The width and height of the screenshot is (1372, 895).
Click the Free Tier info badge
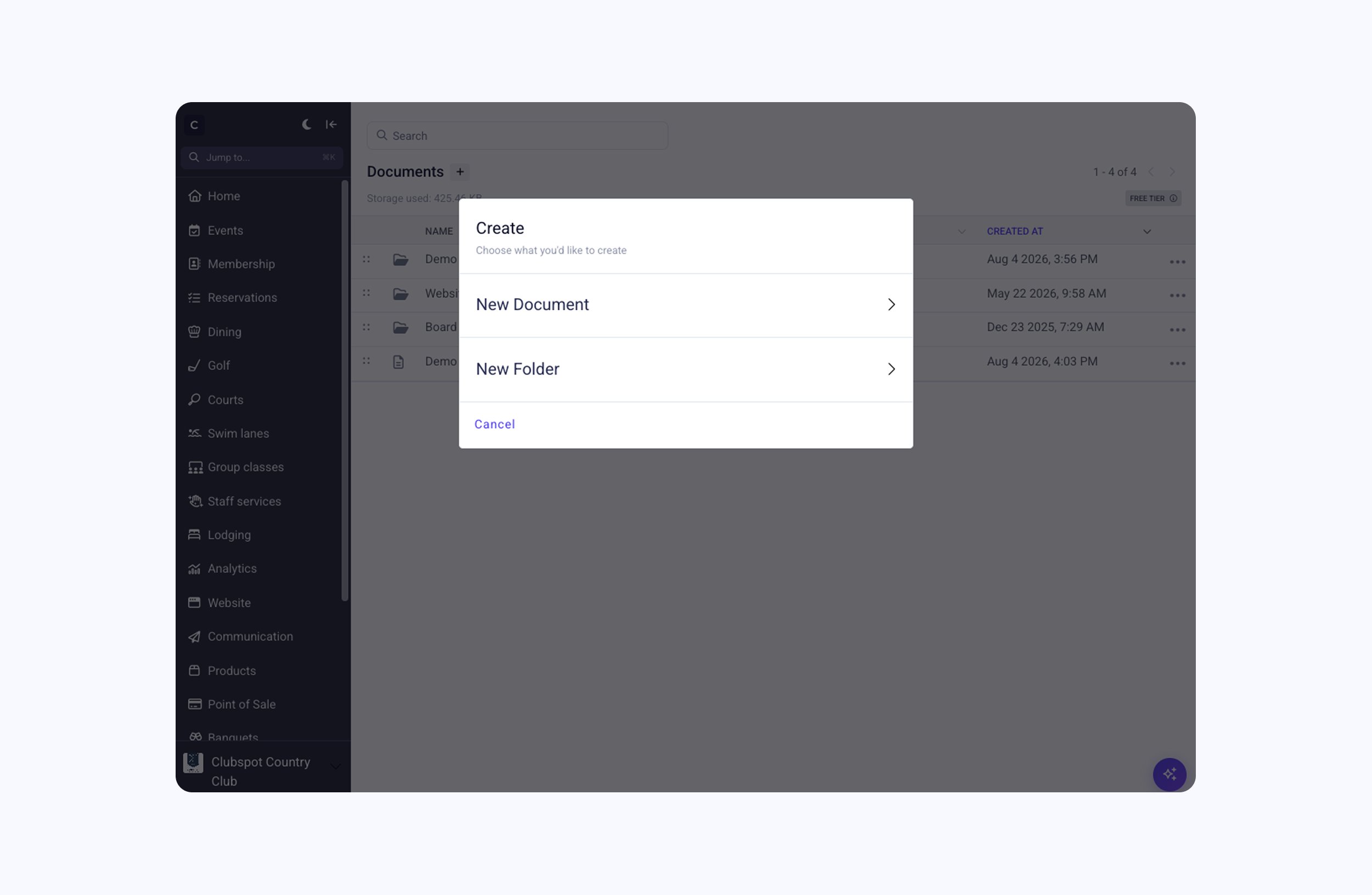pos(1153,198)
